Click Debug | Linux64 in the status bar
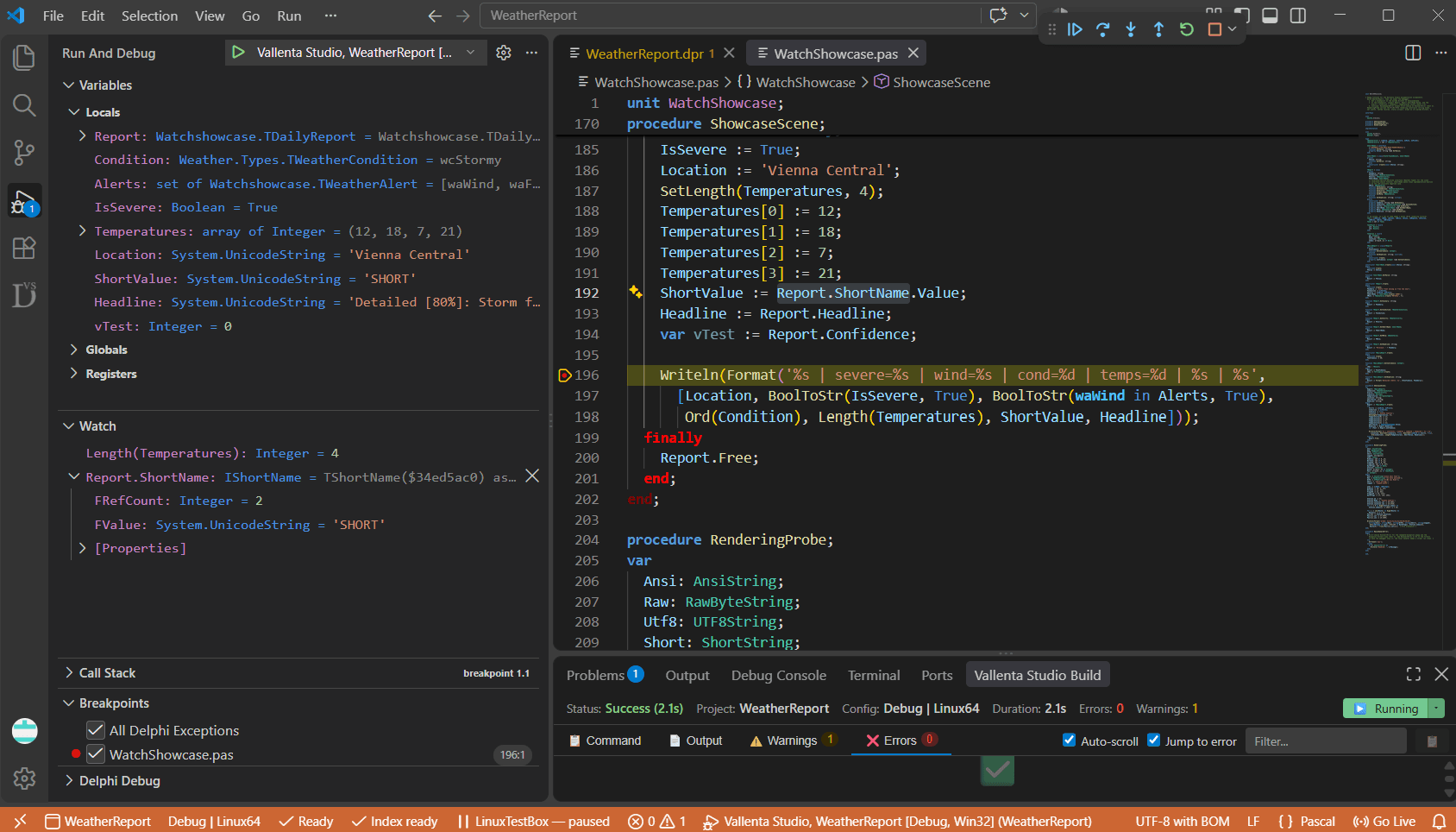The height and width of the screenshot is (832, 1456). pos(214,822)
